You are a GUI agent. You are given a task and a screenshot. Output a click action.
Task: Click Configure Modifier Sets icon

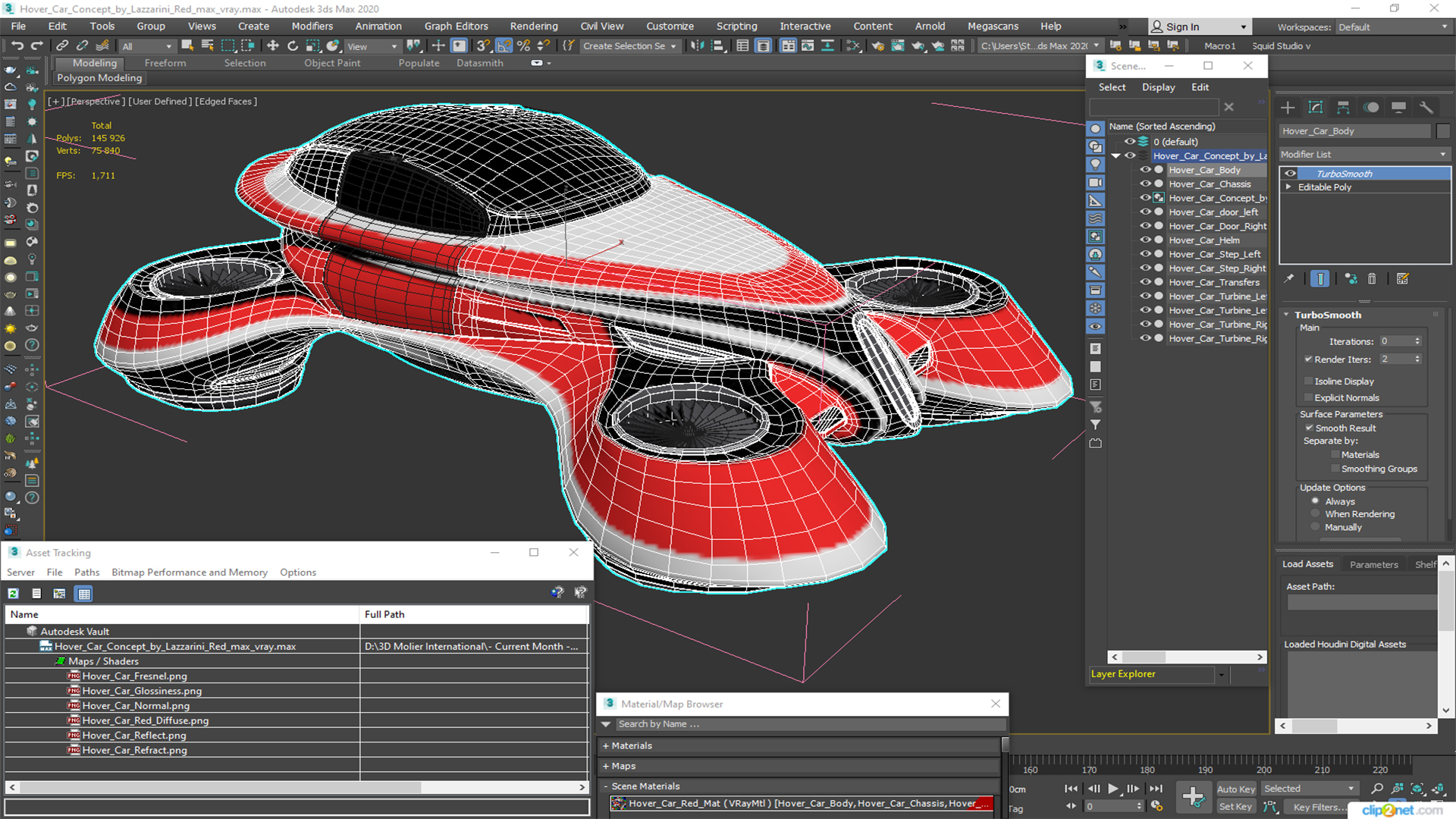coord(1402,279)
